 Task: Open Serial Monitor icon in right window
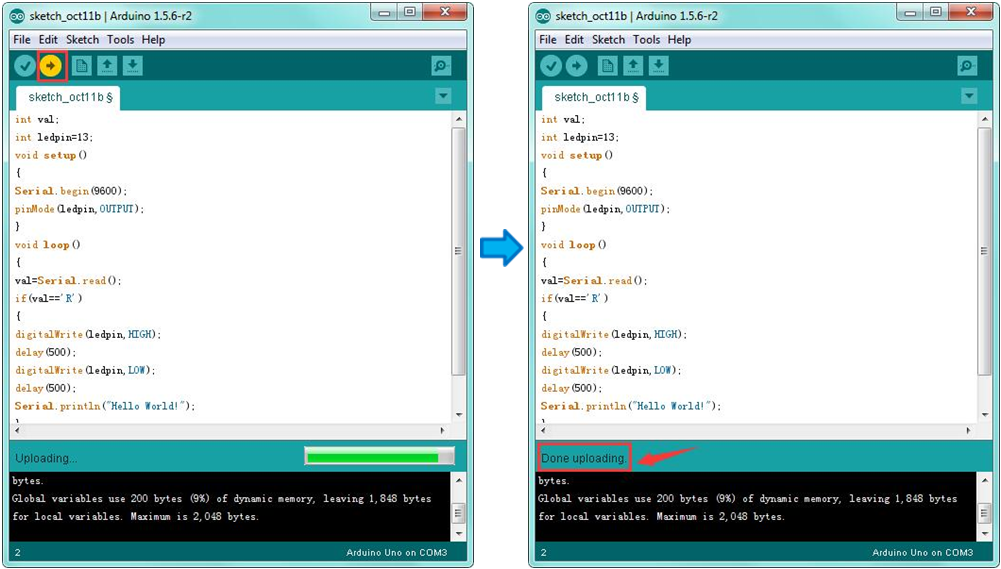pos(967,66)
